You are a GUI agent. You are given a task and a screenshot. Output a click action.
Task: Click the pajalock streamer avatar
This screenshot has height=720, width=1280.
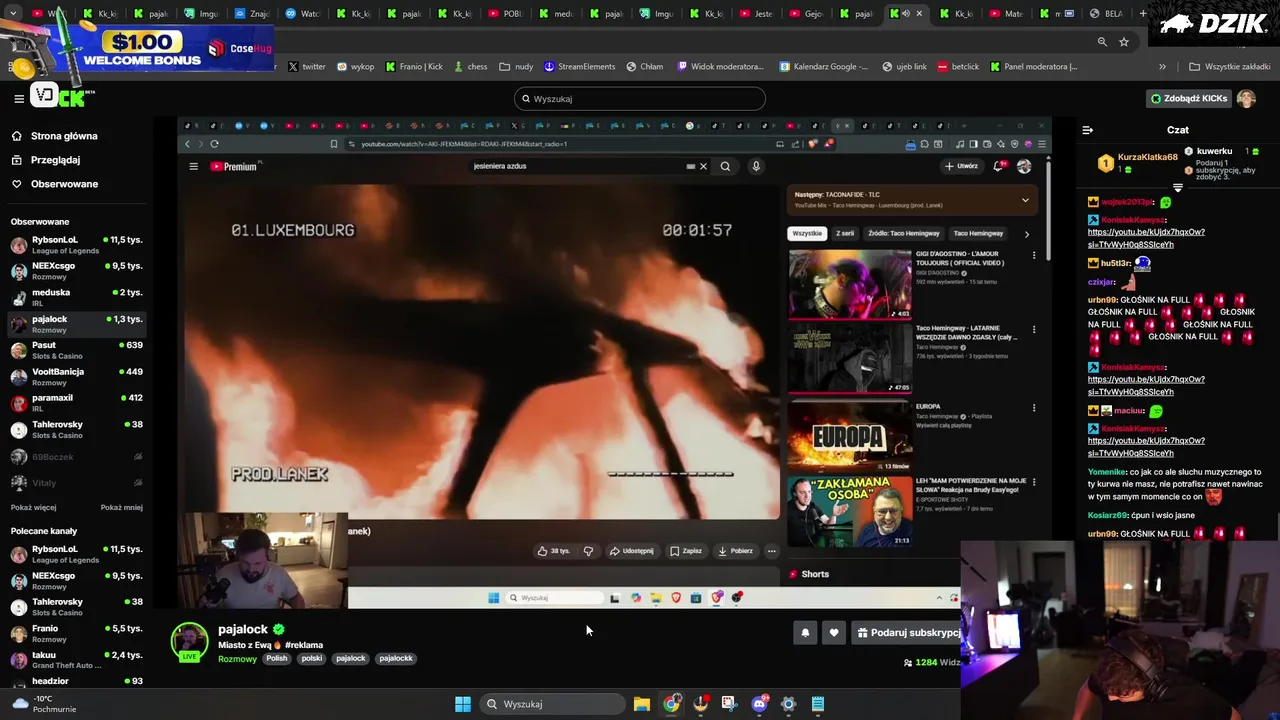point(189,642)
